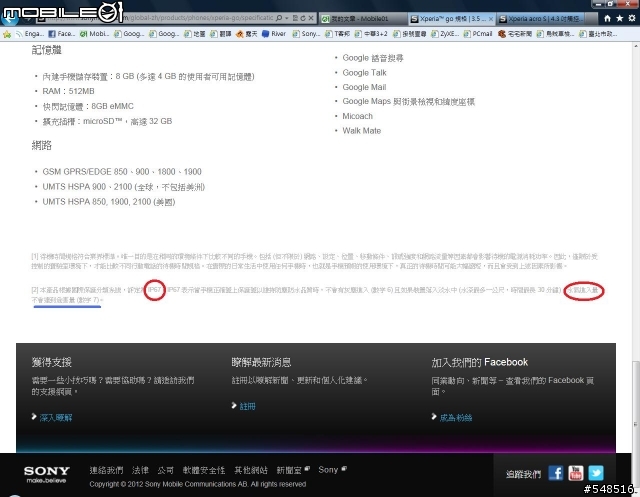Screen dimensions: 640x497
Task: Click the search magnifier in address bar
Action: click(x=279, y=18)
